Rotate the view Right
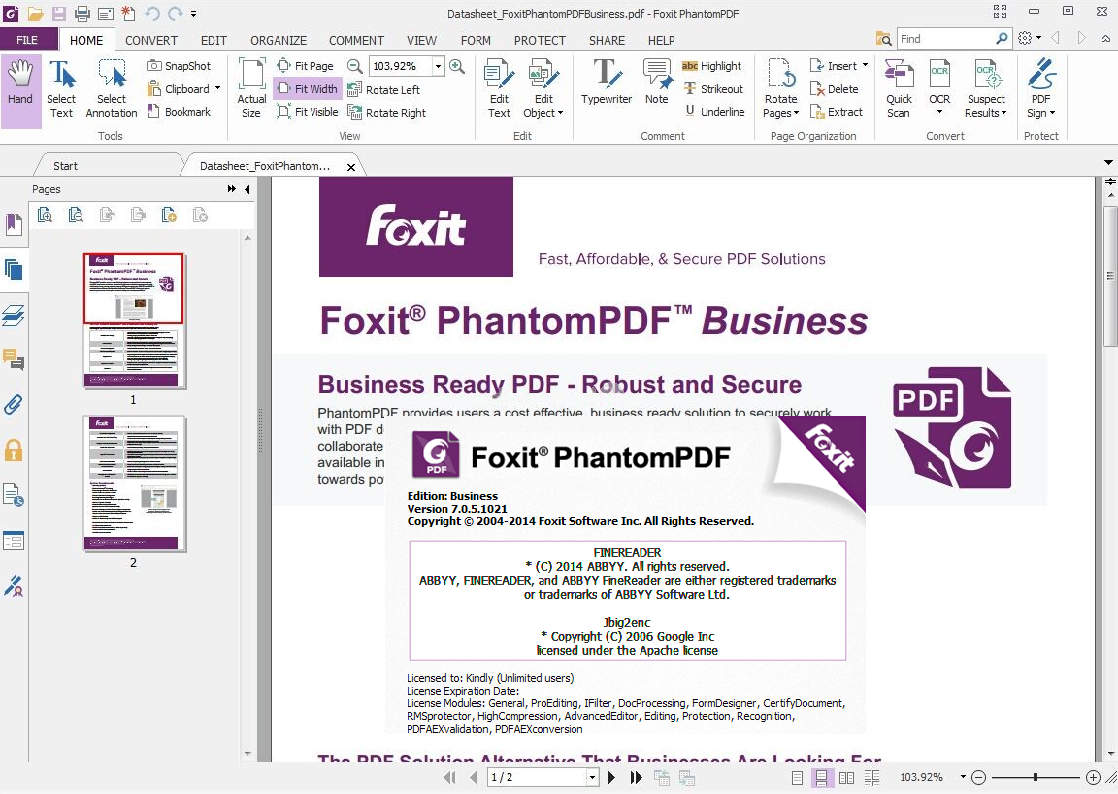This screenshot has height=794, width=1118. click(386, 113)
